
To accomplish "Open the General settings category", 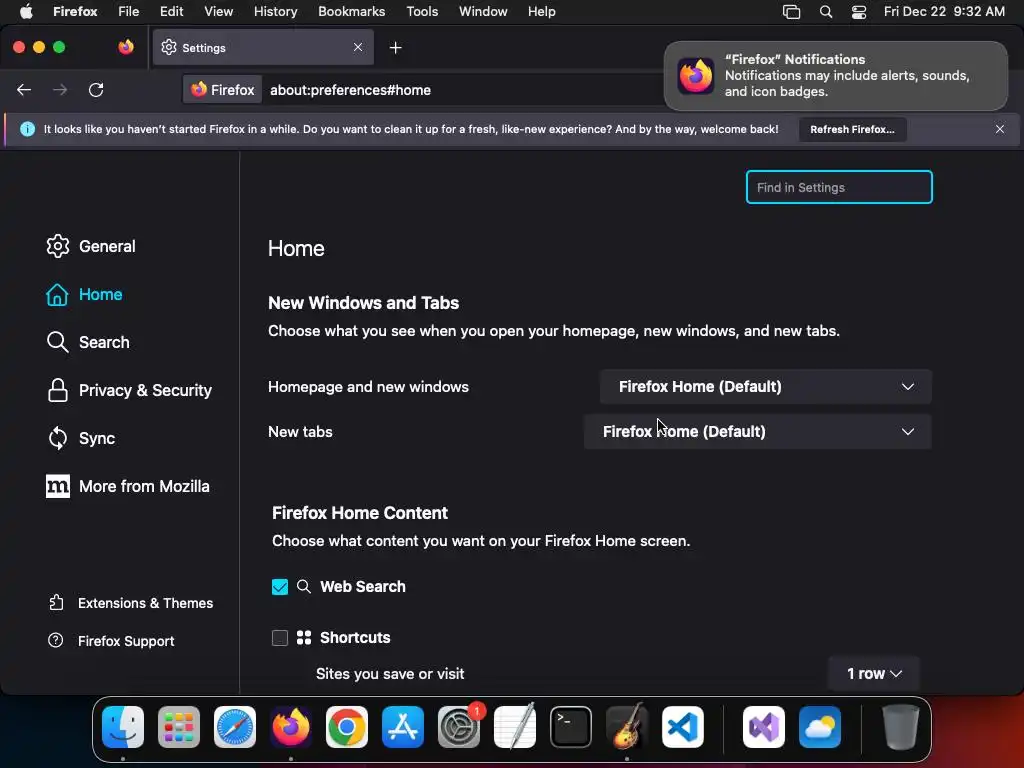I will tap(91, 246).
